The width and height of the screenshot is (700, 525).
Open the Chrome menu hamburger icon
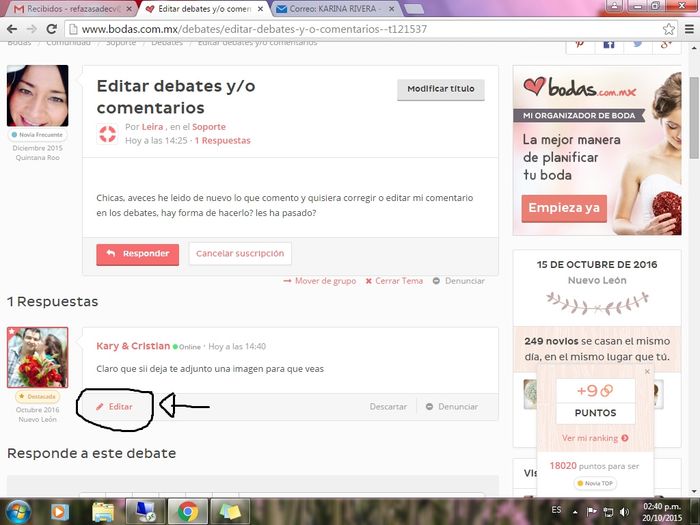(689, 29)
